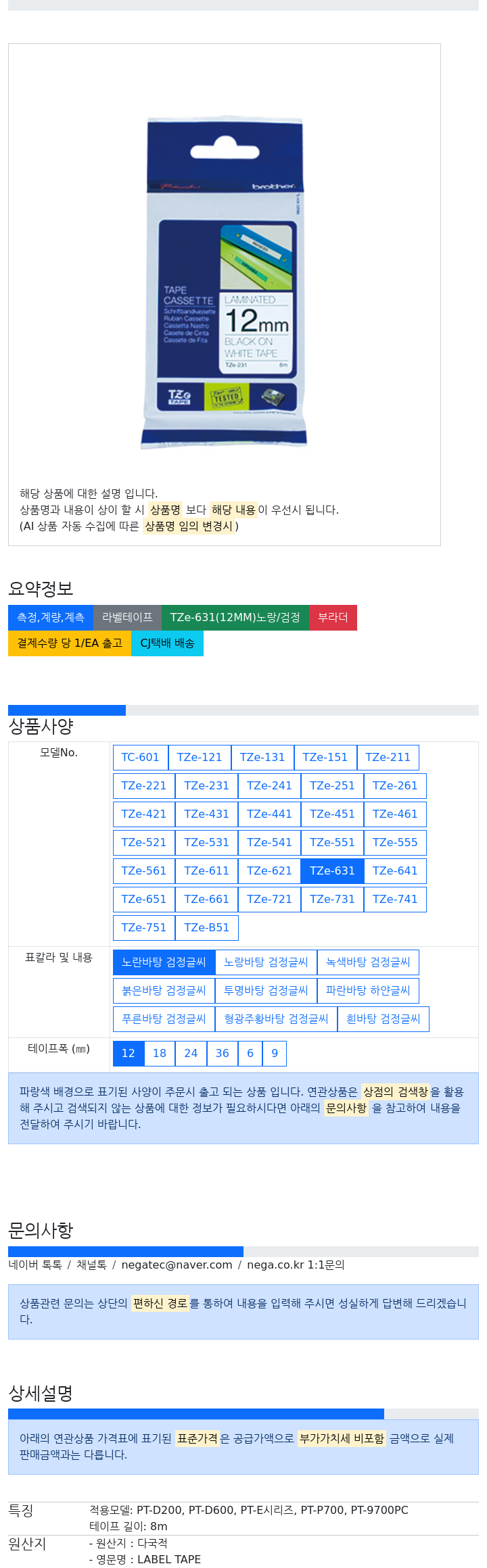Screen dimensions: 487x1568
Task: Click the 측정,계량,계측 category tag
Action: pyautogui.click(x=51, y=618)
